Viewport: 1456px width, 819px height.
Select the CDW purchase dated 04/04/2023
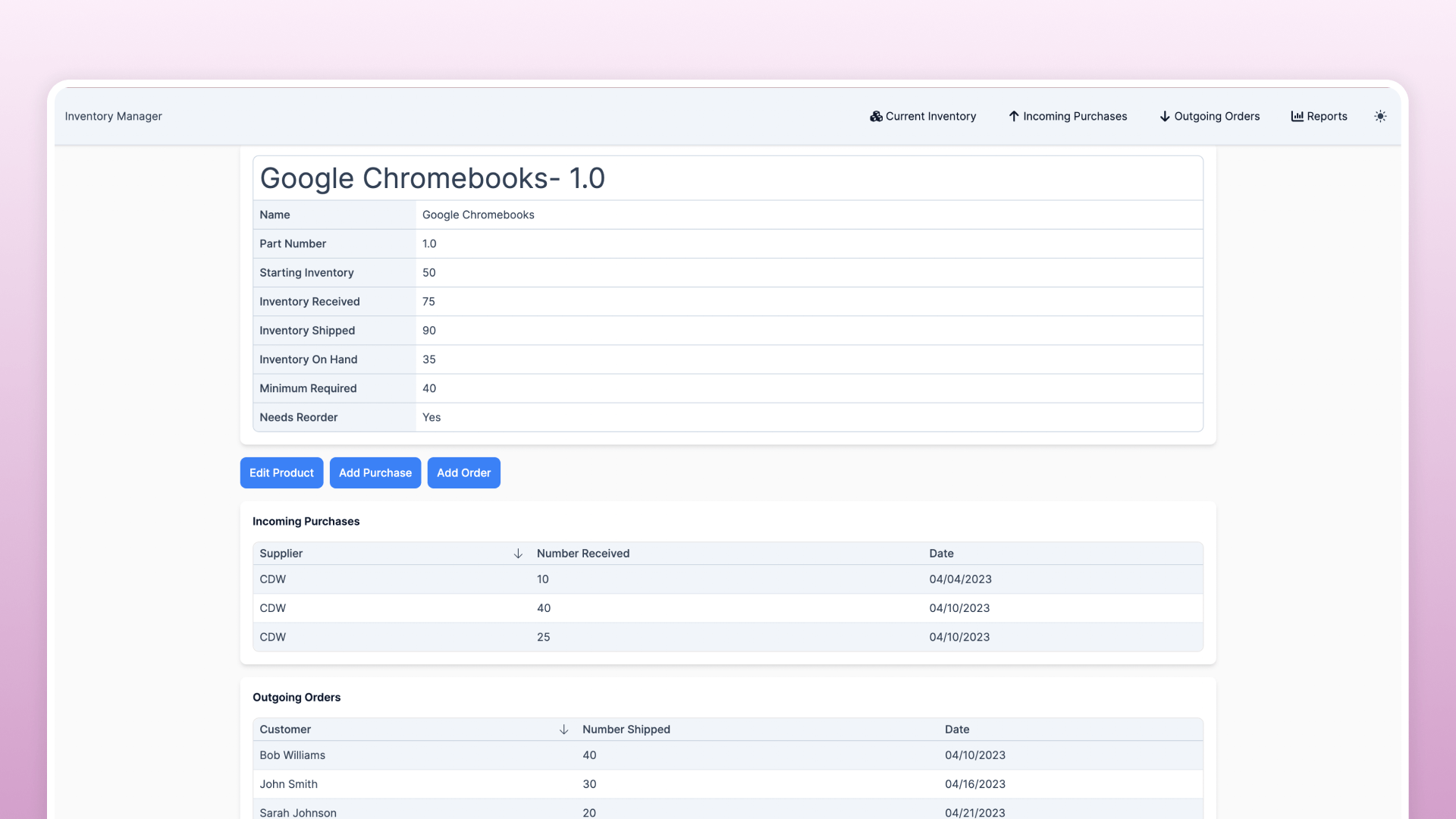[x=273, y=579]
